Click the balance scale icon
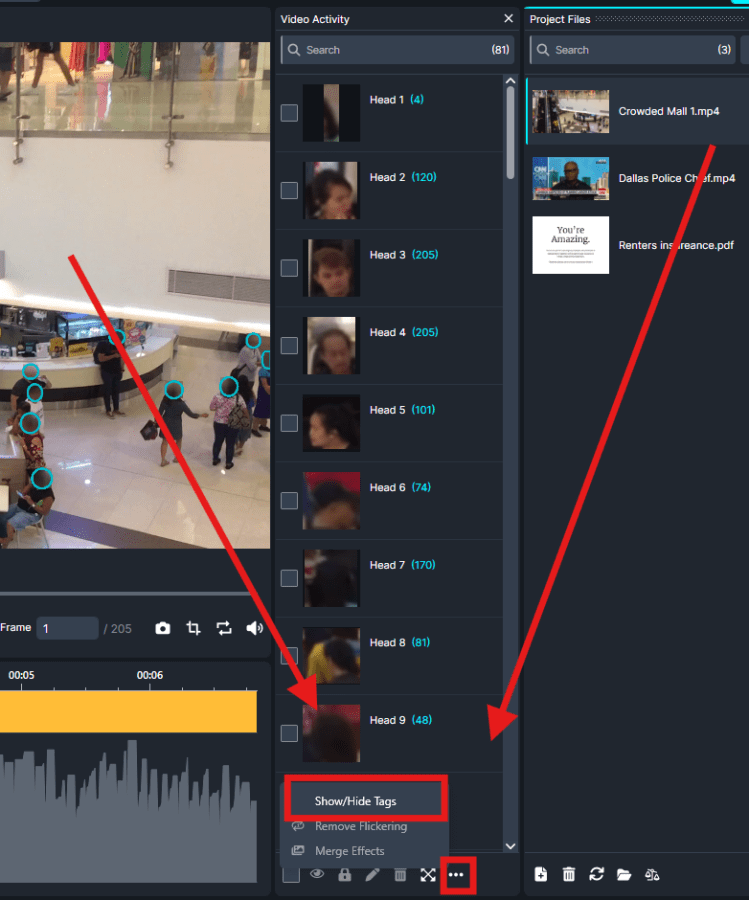Screen dimensions: 749x900 click(x=653, y=874)
